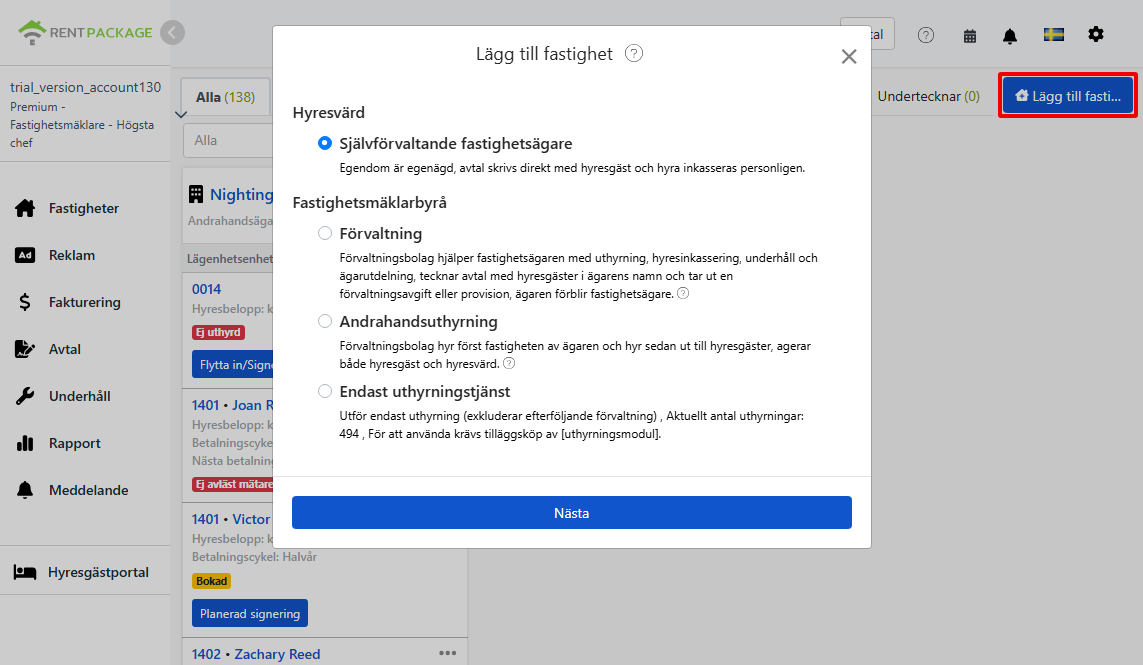Screen dimensions: 1143x665
Task: Open Hyresgästportal in the sidebar
Action: click(98, 572)
